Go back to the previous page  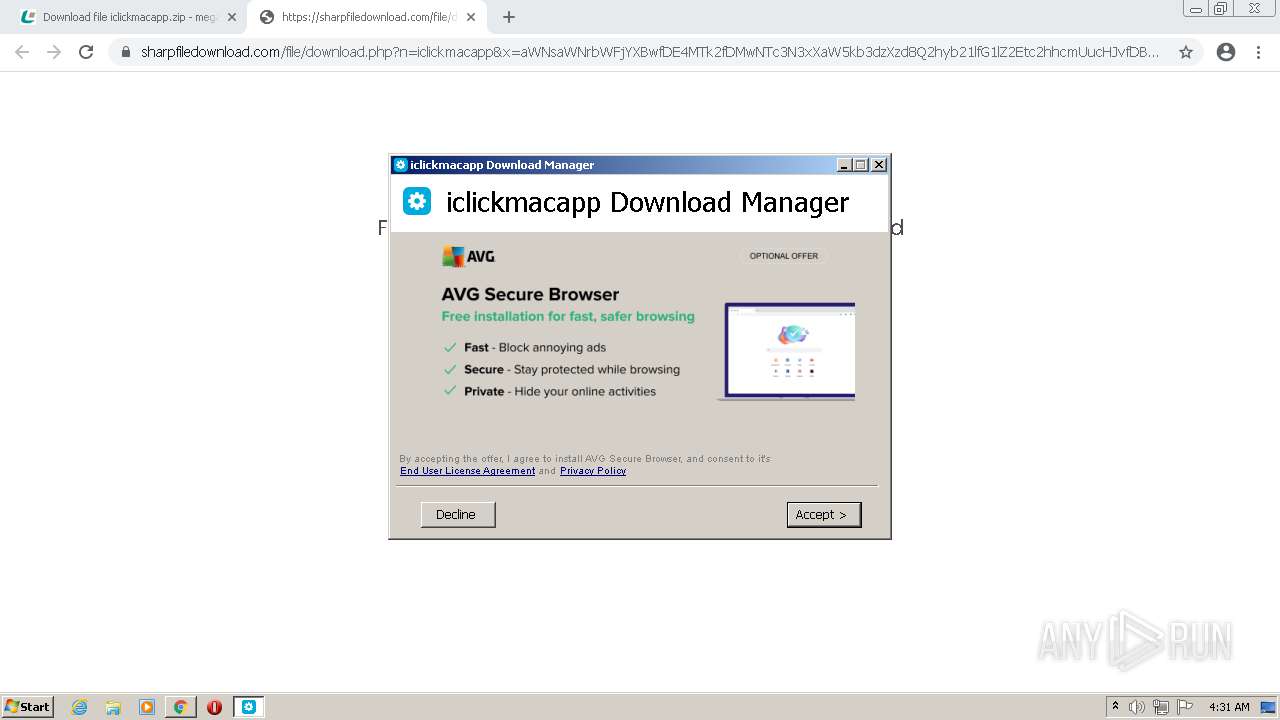[x=22, y=52]
